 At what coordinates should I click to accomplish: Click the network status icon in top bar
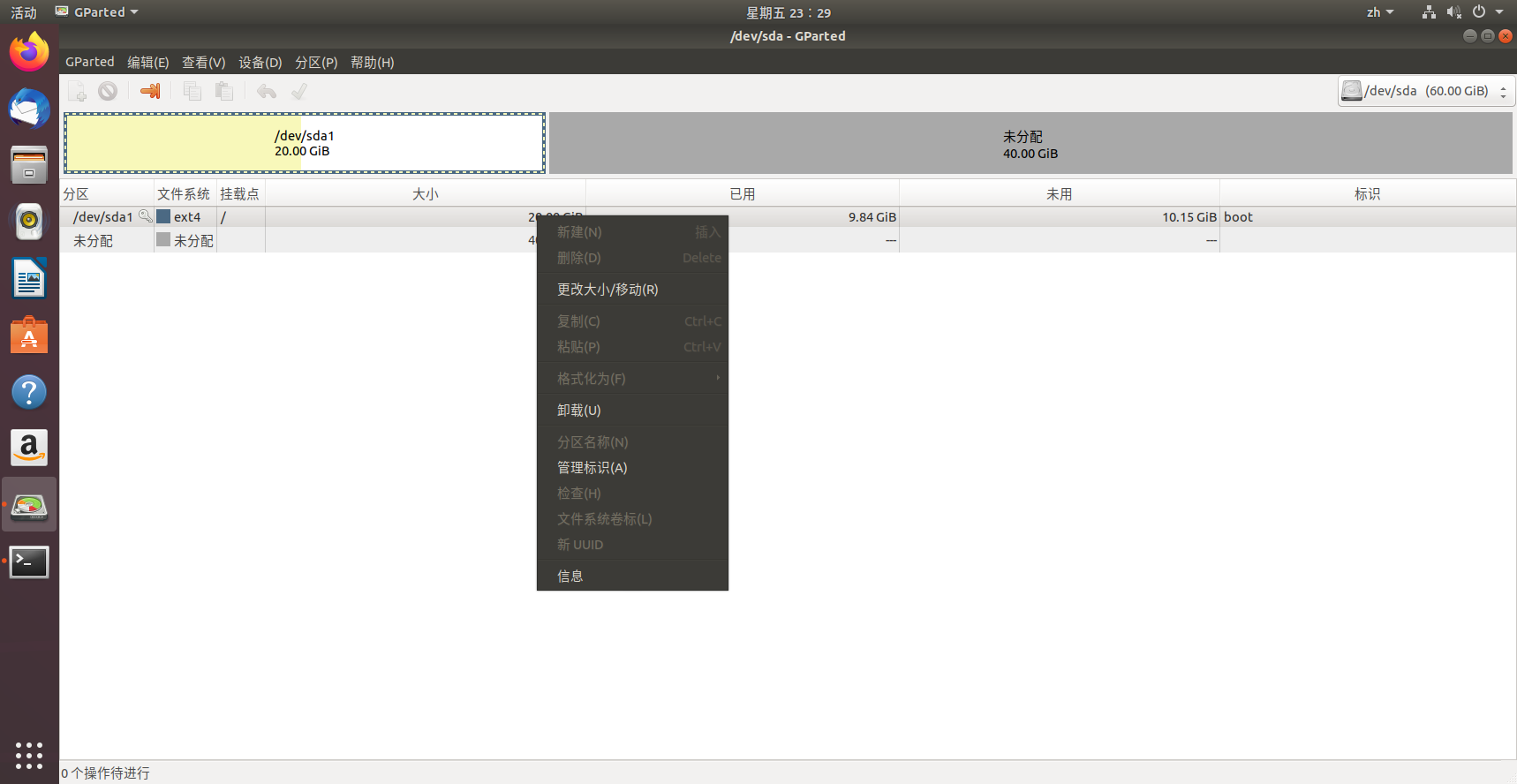coord(1429,12)
